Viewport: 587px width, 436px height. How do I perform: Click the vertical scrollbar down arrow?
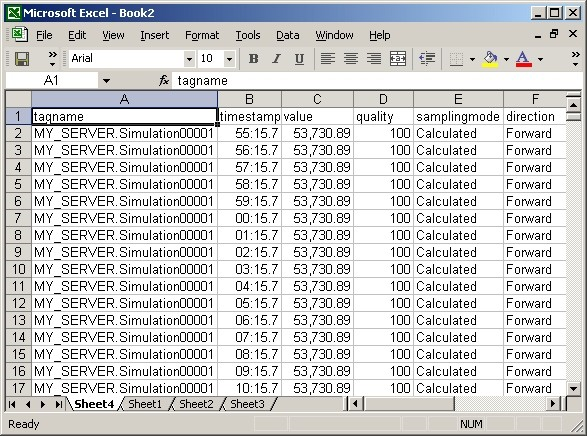click(x=573, y=388)
